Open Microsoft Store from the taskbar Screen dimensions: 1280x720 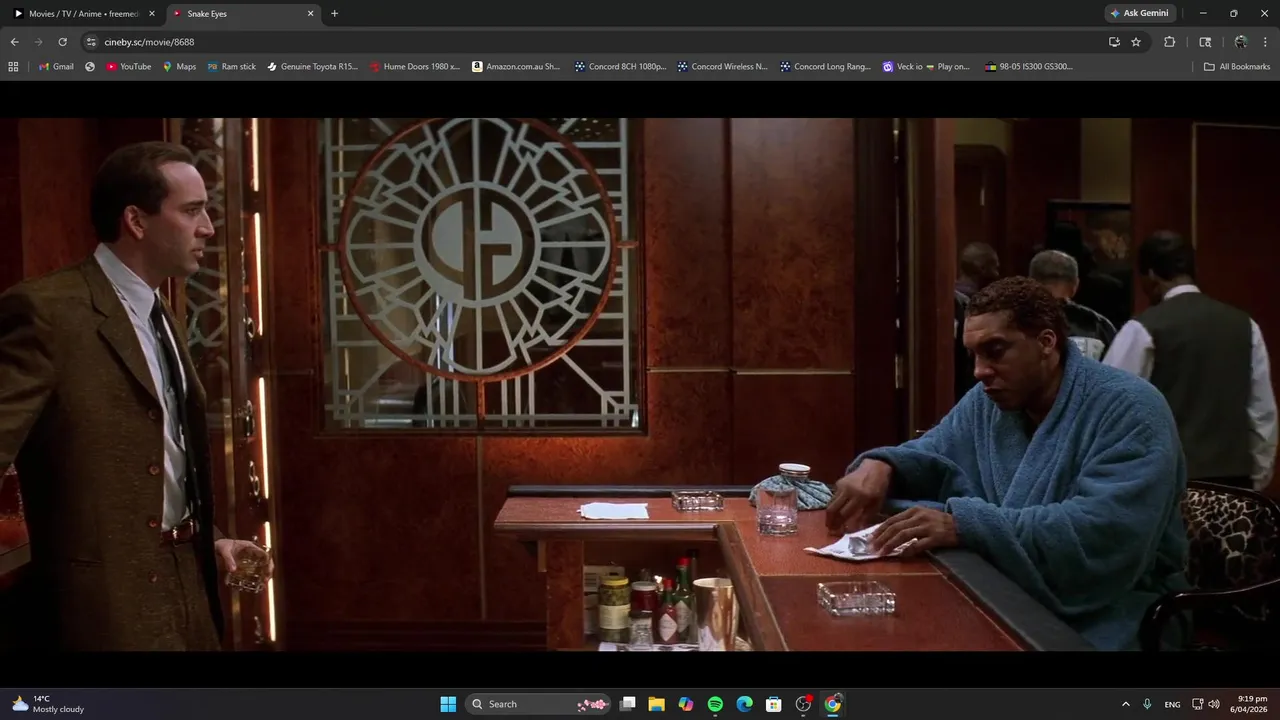pos(773,704)
